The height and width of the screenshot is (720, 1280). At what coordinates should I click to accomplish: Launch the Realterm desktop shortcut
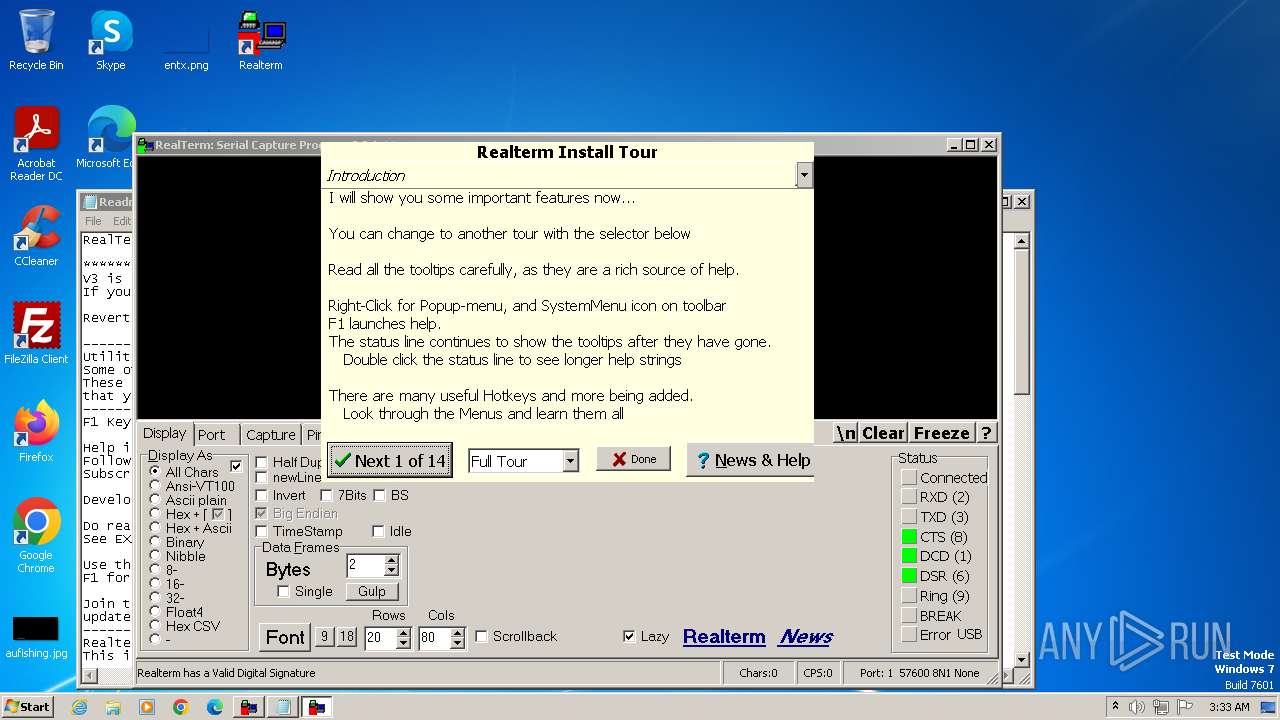[260, 40]
